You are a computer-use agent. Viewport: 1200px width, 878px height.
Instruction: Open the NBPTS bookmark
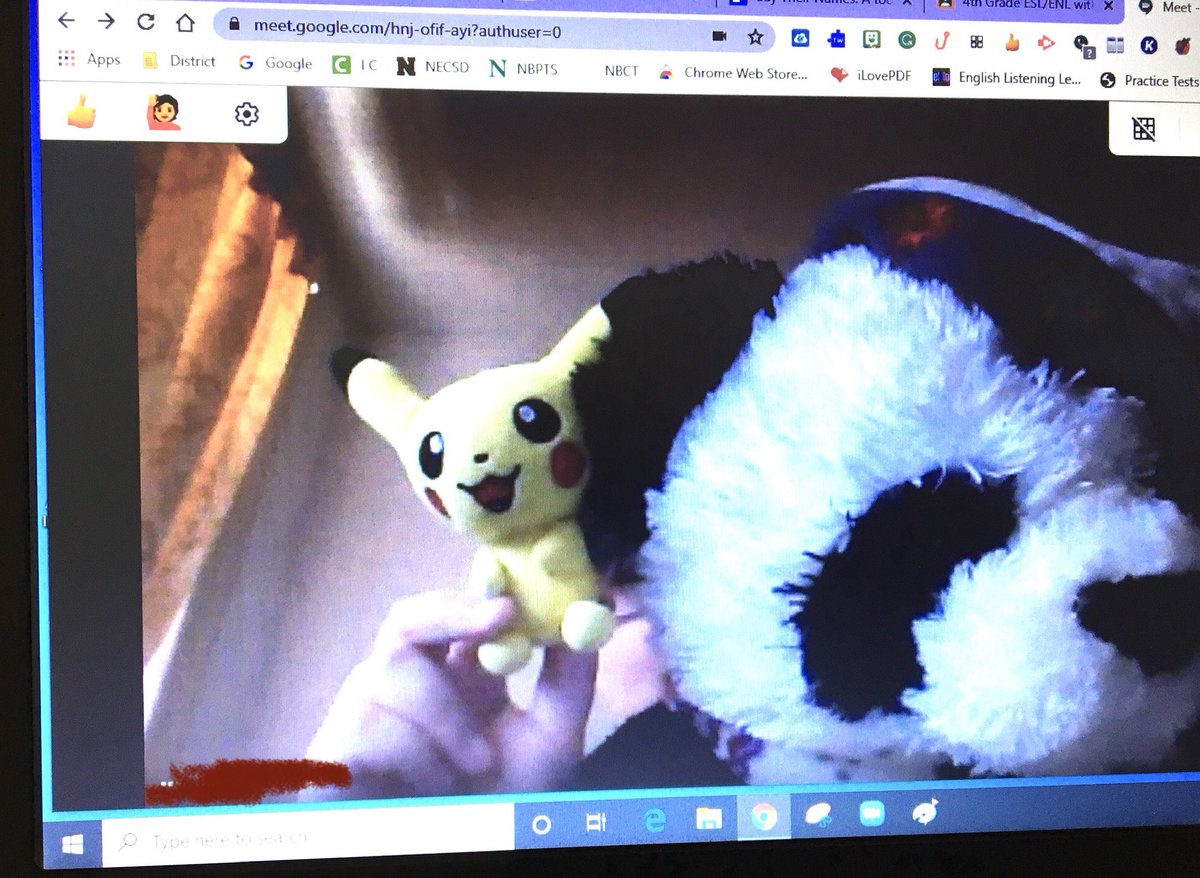coord(523,69)
